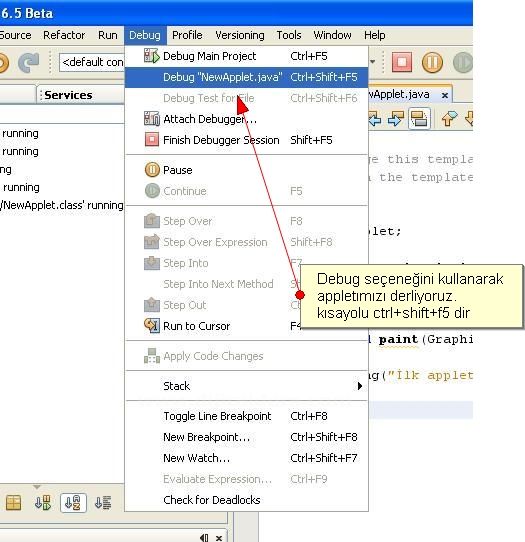Click the Debug Main Project menu icon
This screenshot has height=542, width=525.
[x=151, y=56]
